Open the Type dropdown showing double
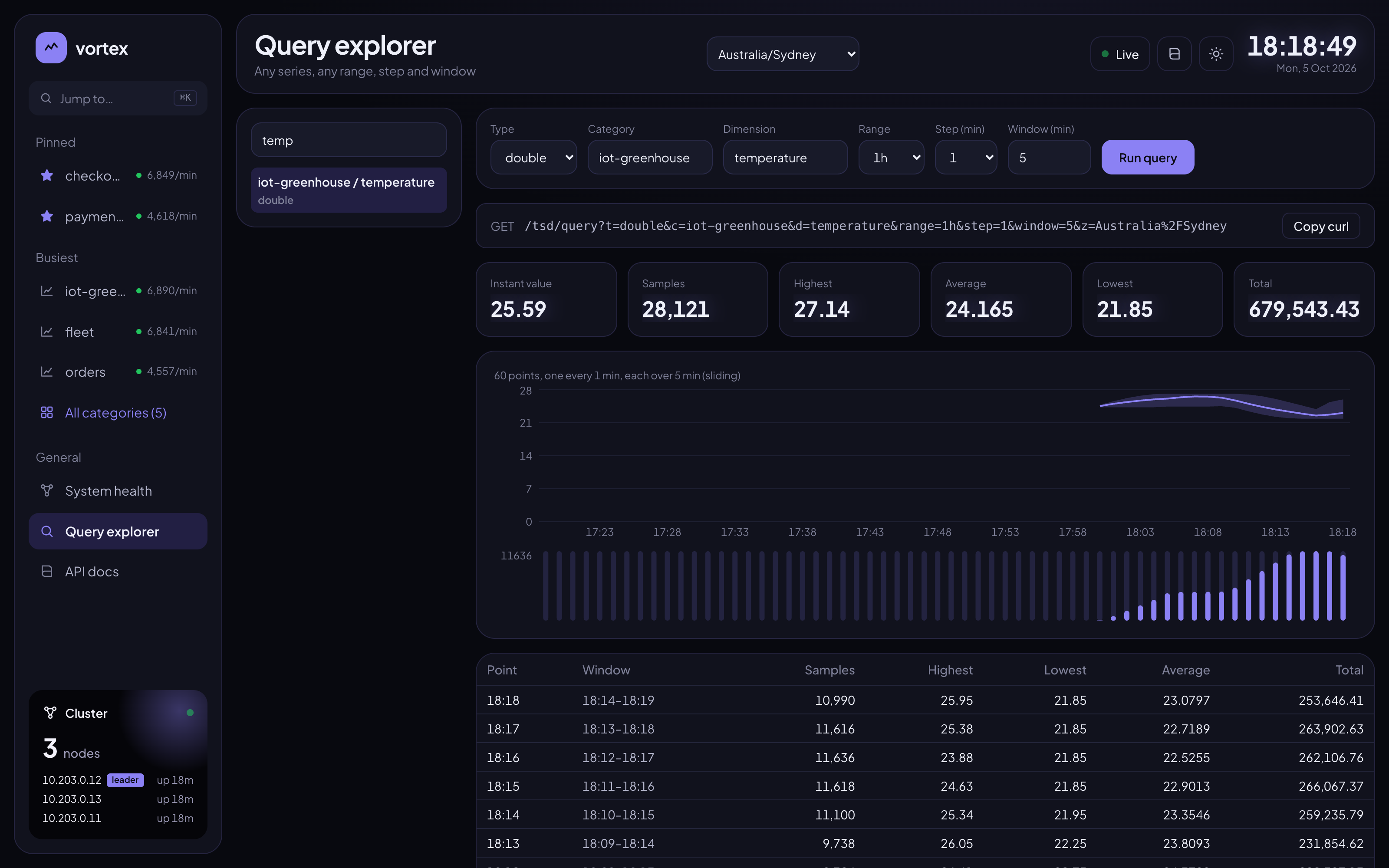Screen dimensions: 1389x868 click(533, 157)
